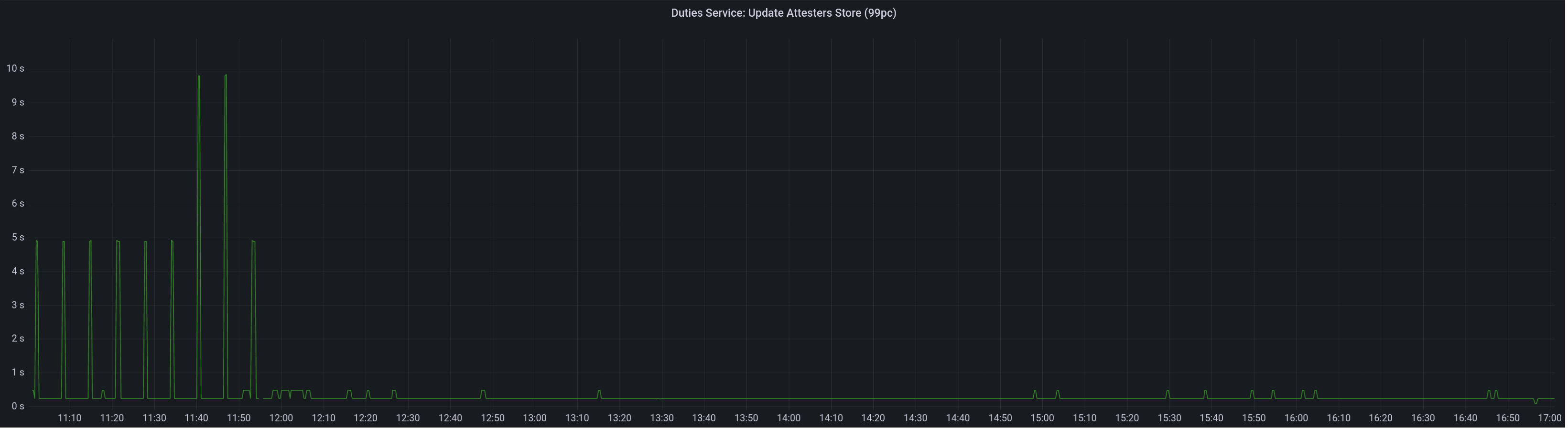The image size is (1568, 428).
Task: Click the 12:30 time axis label
Action: pyautogui.click(x=408, y=418)
